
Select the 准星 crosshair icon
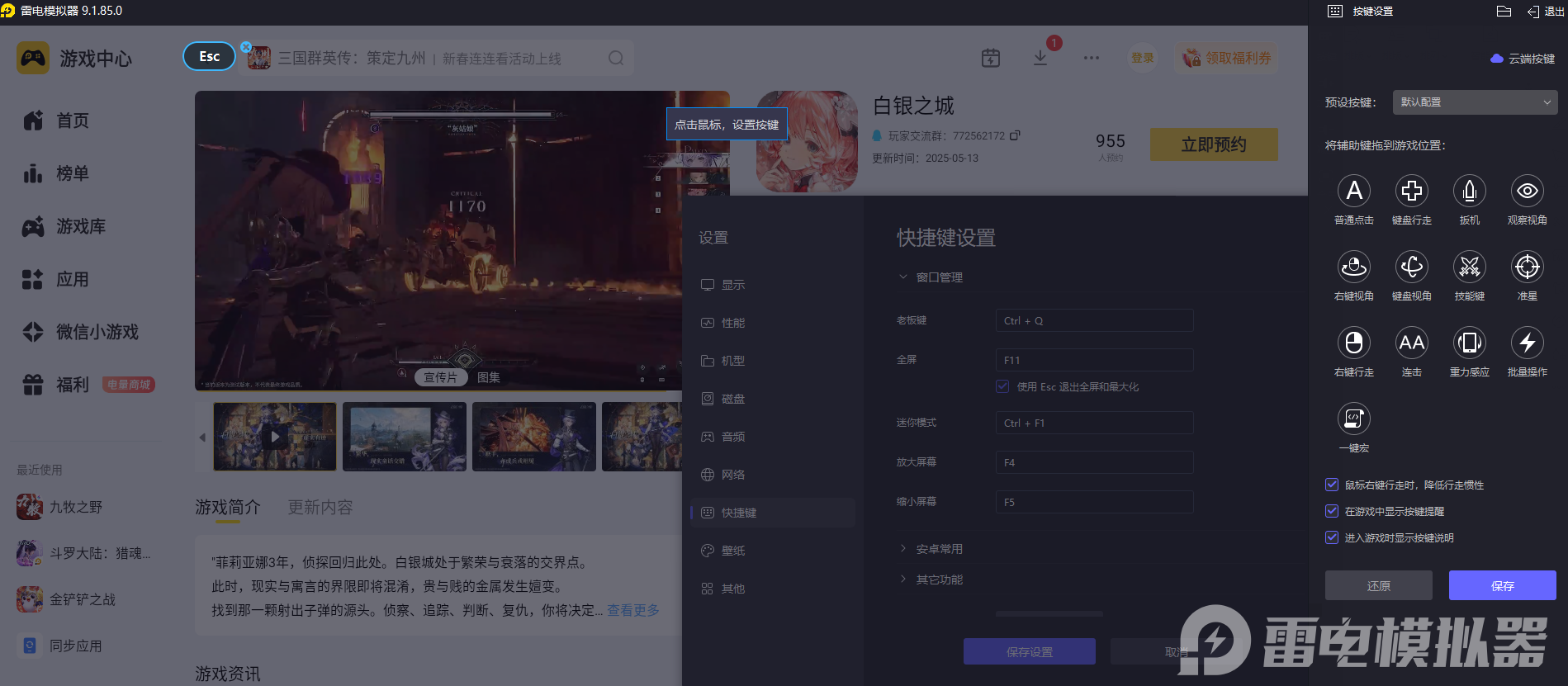1528,267
